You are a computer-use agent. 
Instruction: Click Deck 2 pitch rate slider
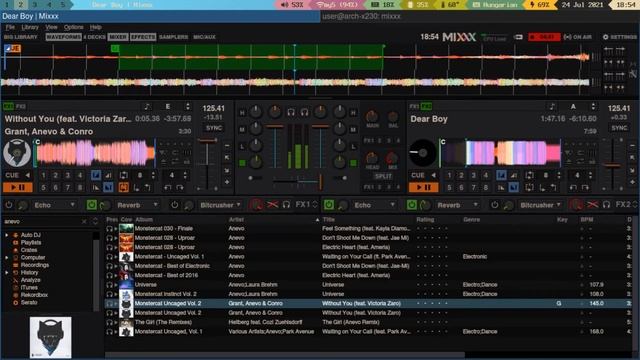[x=613, y=163]
